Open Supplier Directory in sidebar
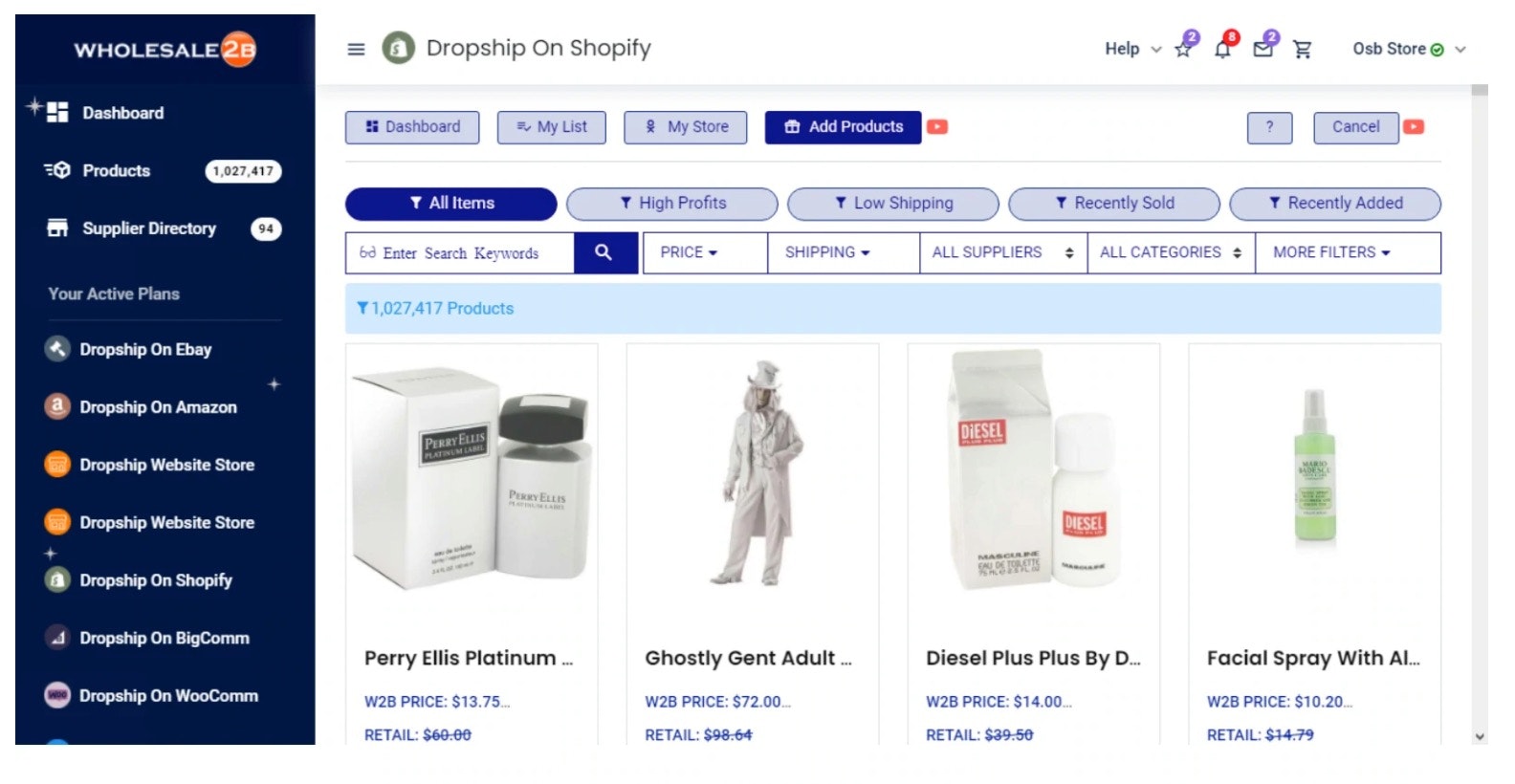Screen dimensions: 1515x784 149,229
